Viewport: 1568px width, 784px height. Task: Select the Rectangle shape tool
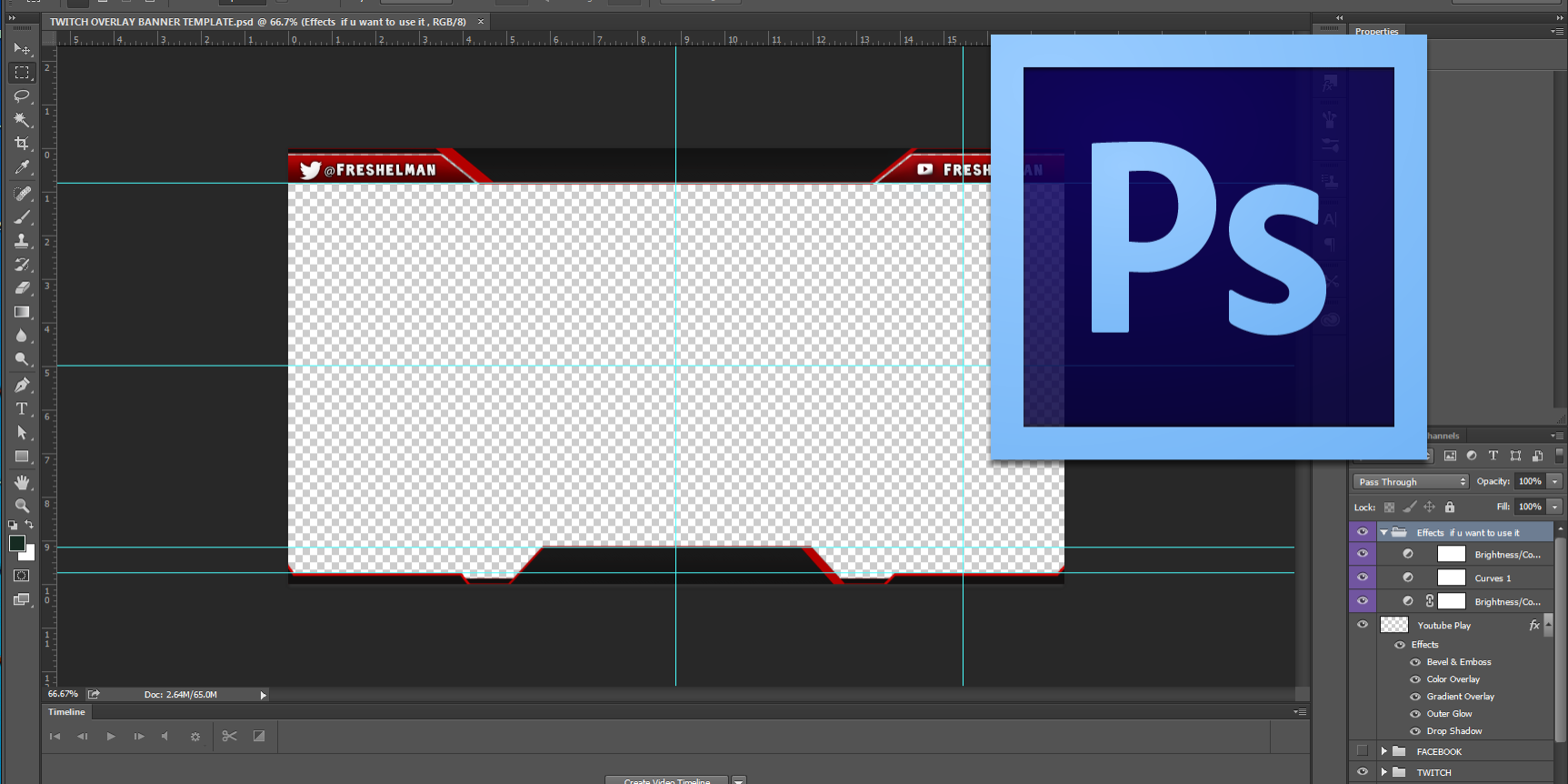(x=22, y=457)
